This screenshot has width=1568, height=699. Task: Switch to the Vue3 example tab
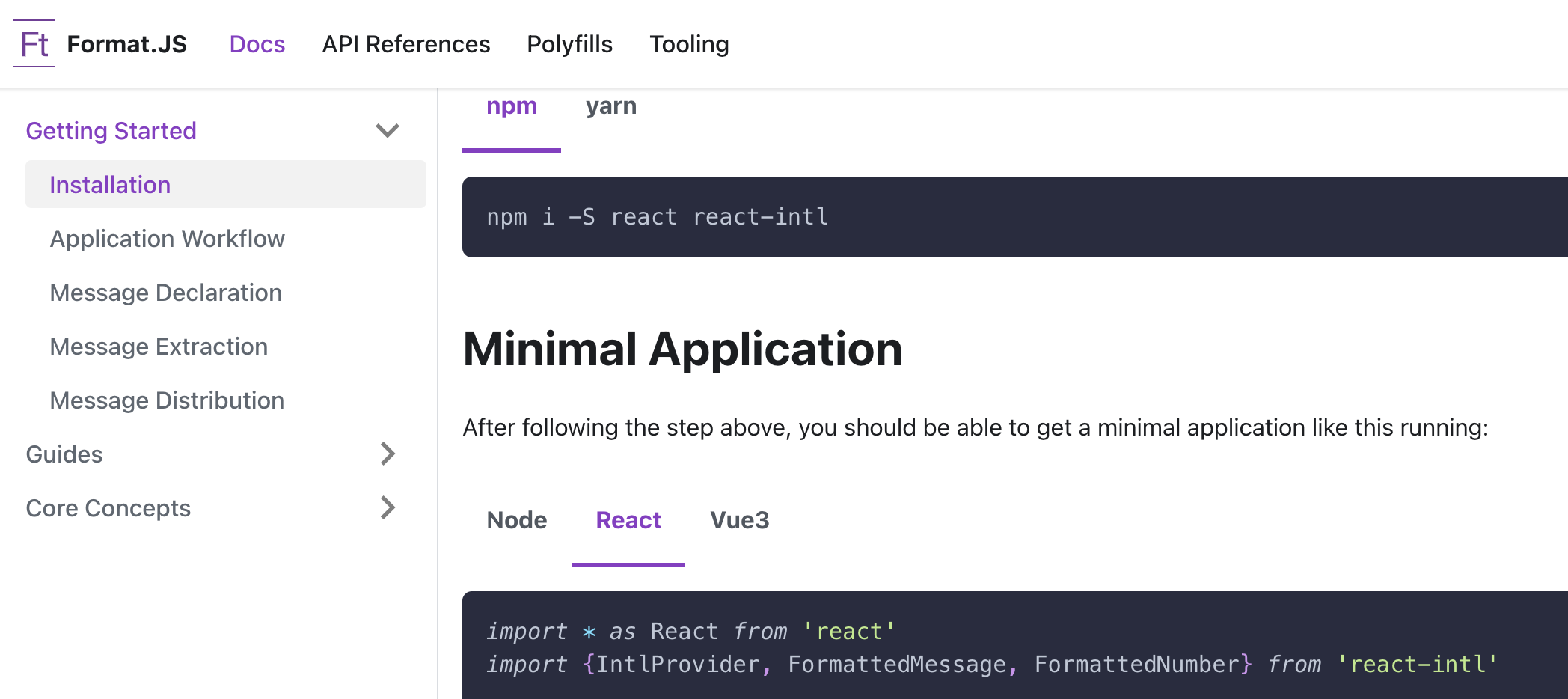click(740, 520)
